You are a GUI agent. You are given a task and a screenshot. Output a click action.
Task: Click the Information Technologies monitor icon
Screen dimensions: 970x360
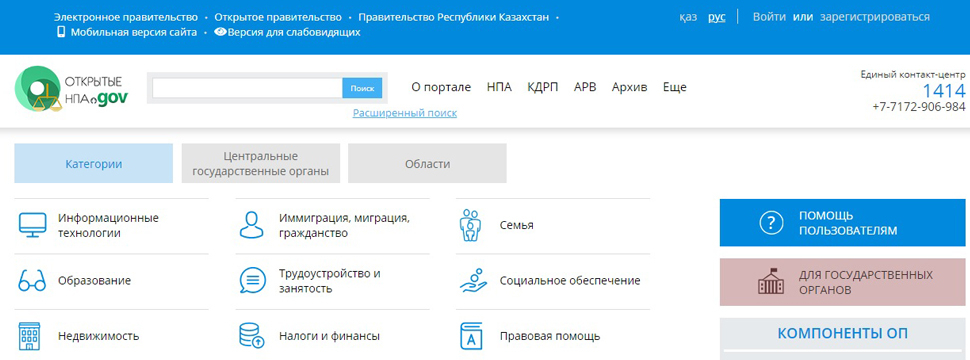pyautogui.click(x=32, y=226)
